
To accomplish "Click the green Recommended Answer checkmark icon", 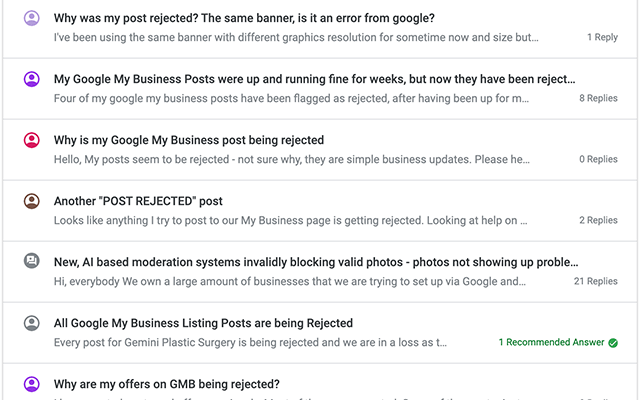I will coord(613,342).
